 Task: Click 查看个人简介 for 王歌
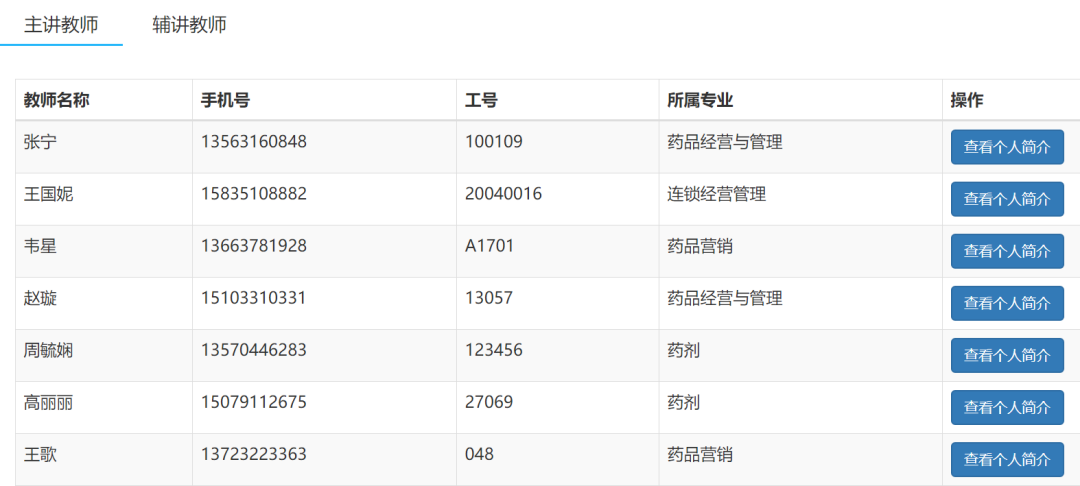coord(1007,460)
